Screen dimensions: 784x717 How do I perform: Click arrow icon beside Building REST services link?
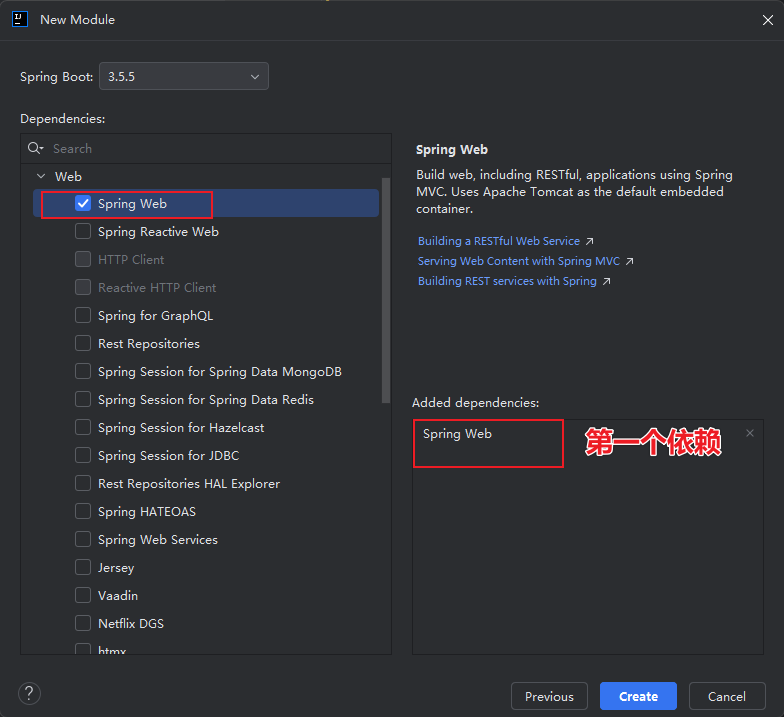(x=606, y=282)
